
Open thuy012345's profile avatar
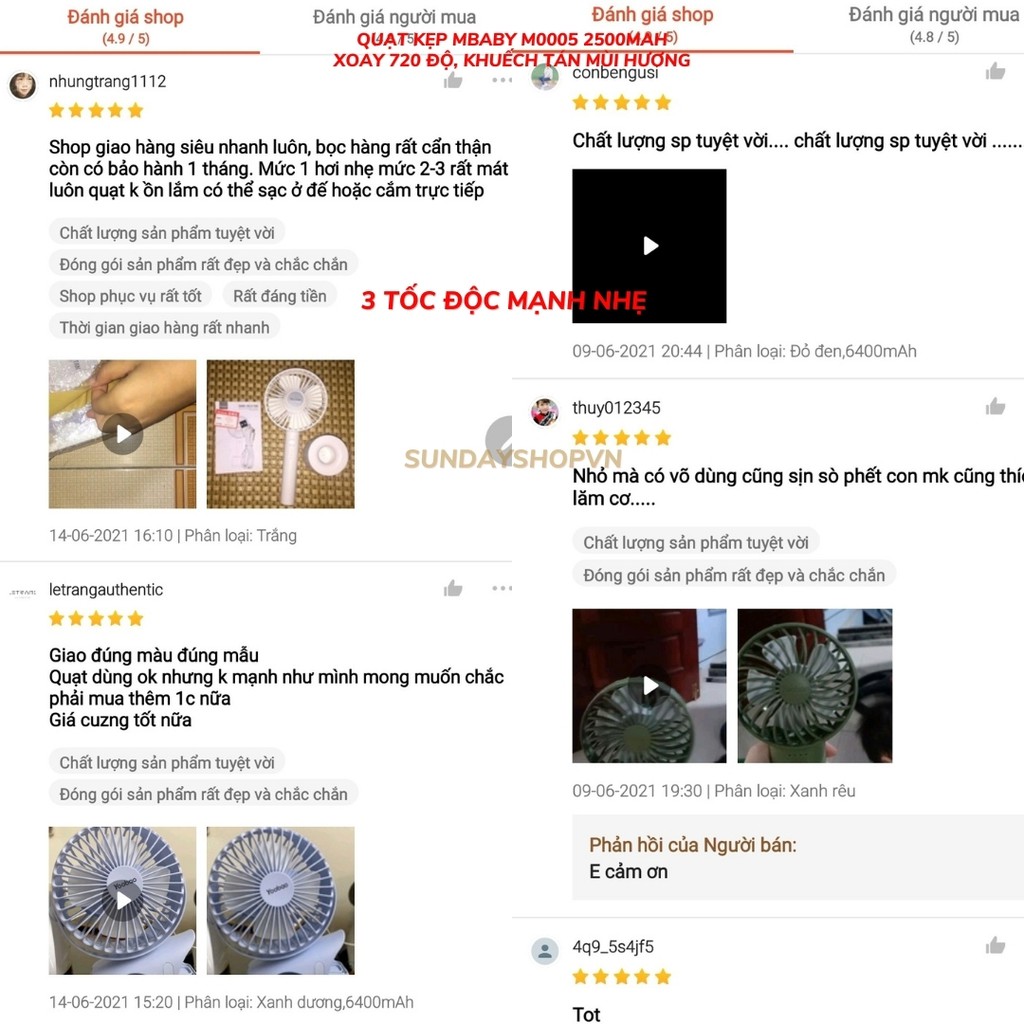pos(545,412)
